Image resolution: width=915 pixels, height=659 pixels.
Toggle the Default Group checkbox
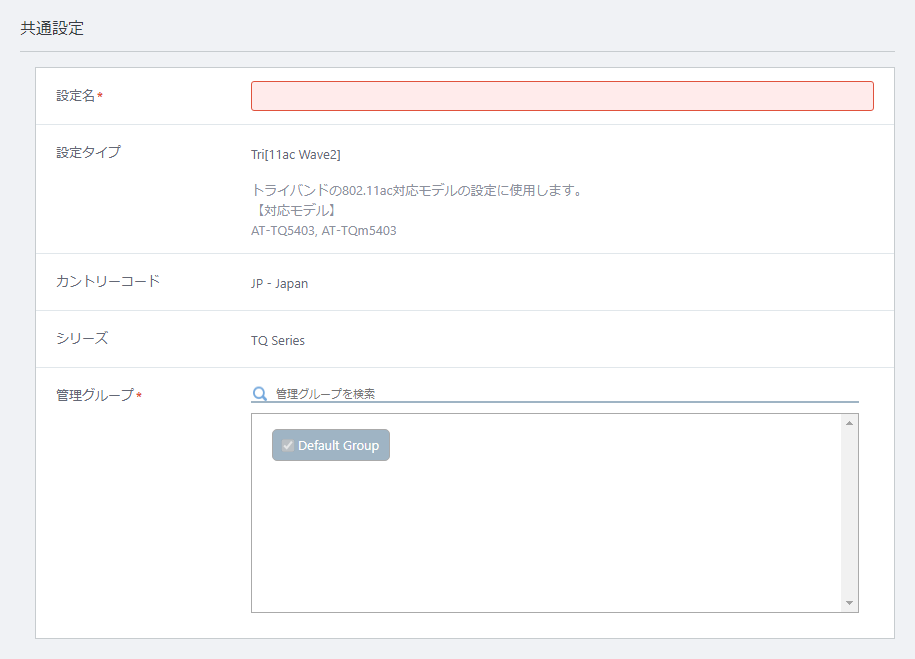click(x=288, y=445)
